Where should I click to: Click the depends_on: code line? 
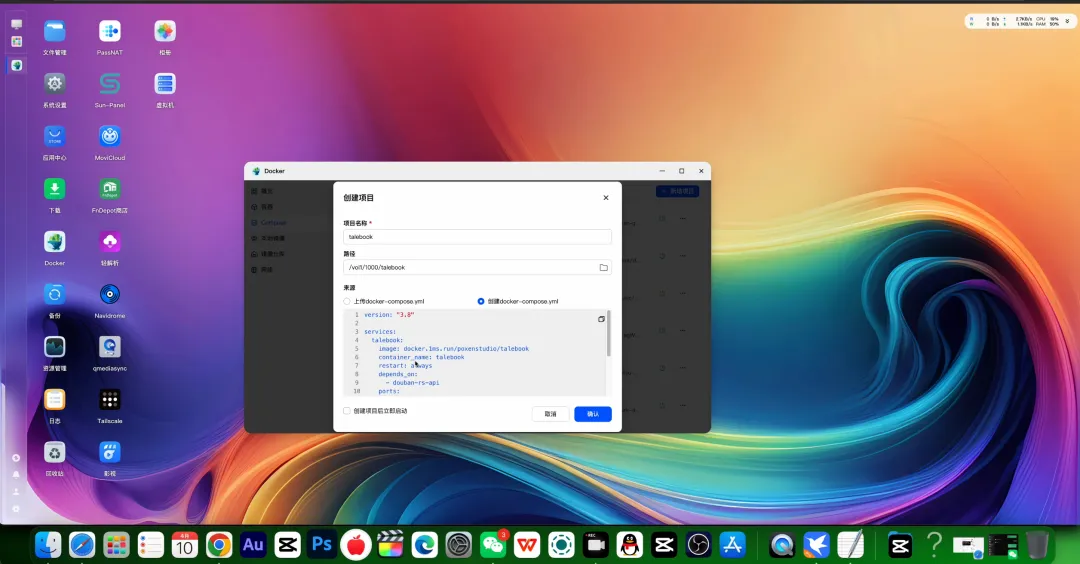397,374
